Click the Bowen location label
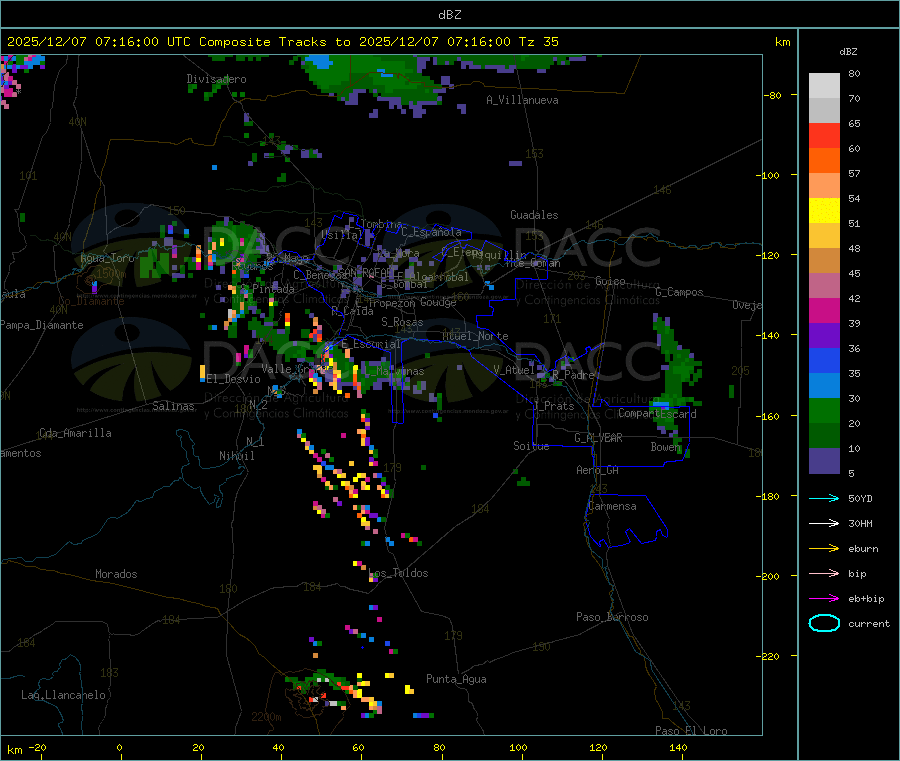The width and height of the screenshot is (900, 761). 666,446
